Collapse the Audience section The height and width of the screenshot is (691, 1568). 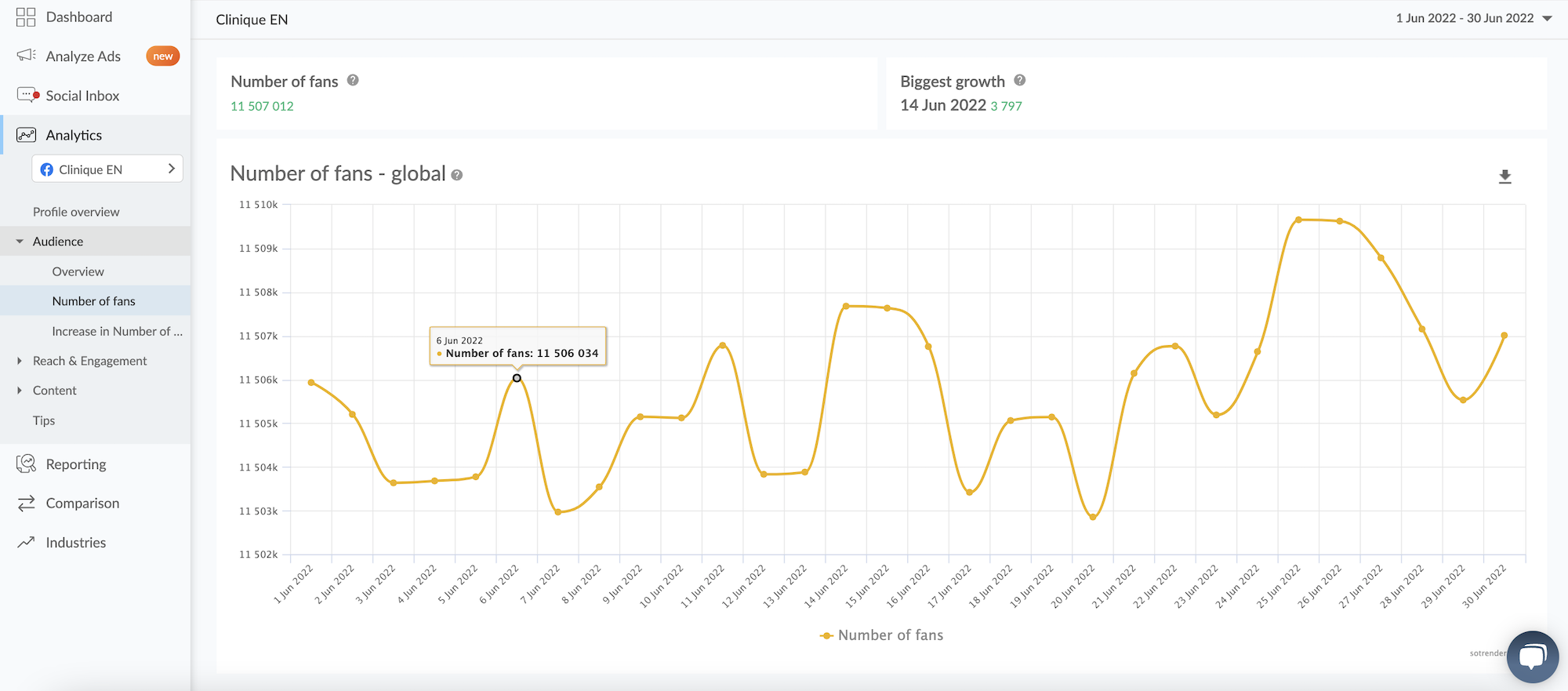(20, 242)
